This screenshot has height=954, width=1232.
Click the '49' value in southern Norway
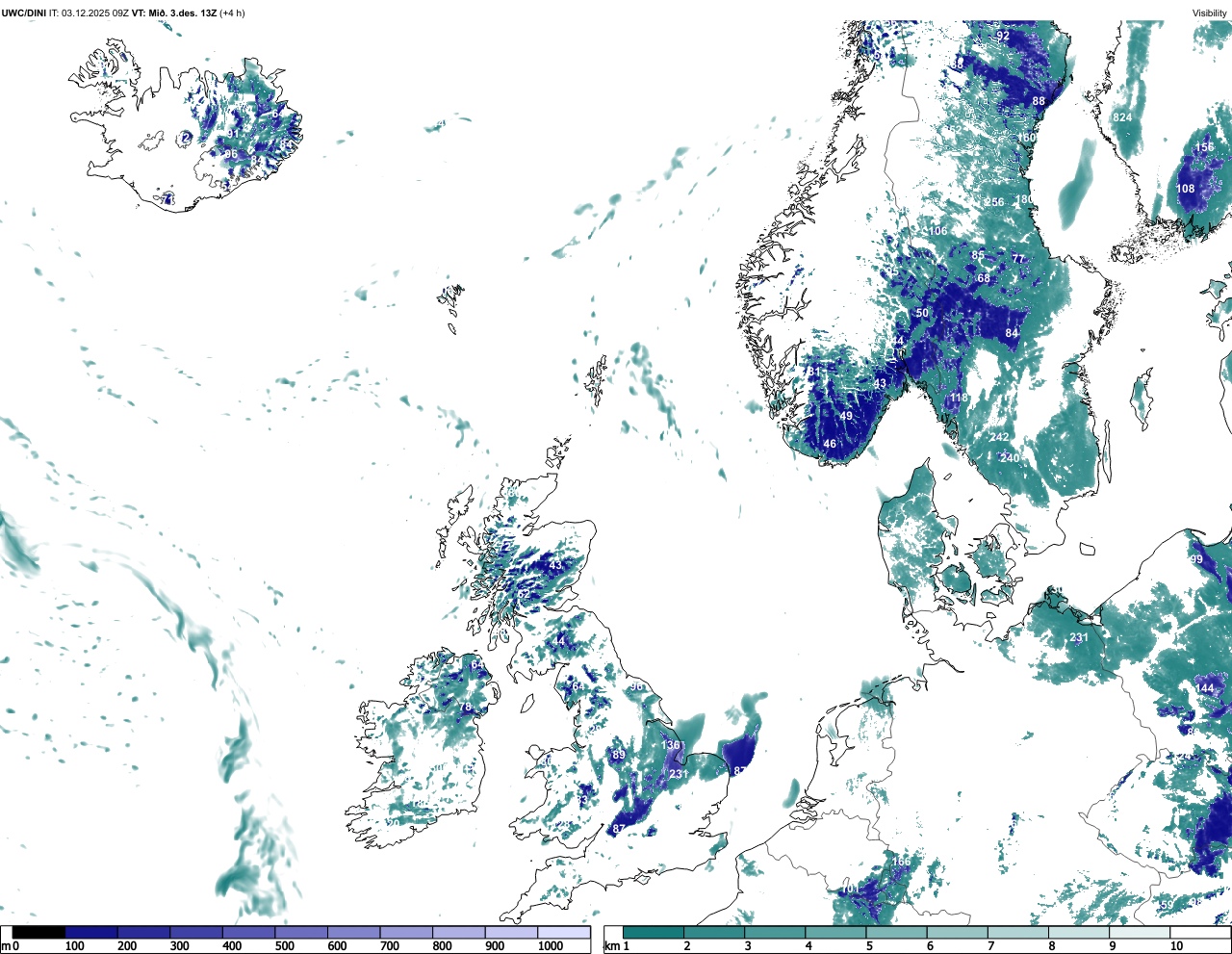click(x=846, y=416)
